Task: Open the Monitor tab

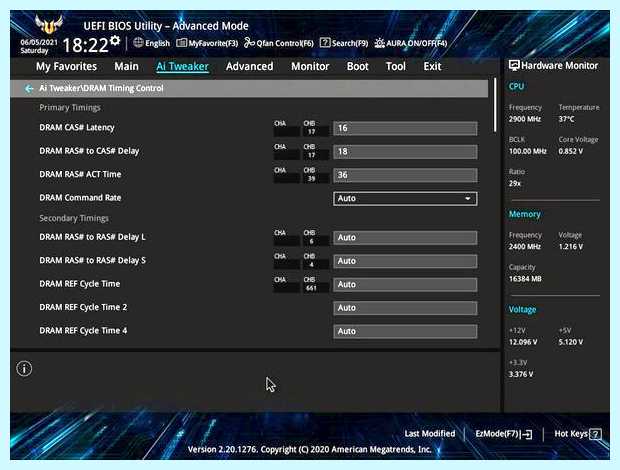Action: pyautogui.click(x=310, y=66)
